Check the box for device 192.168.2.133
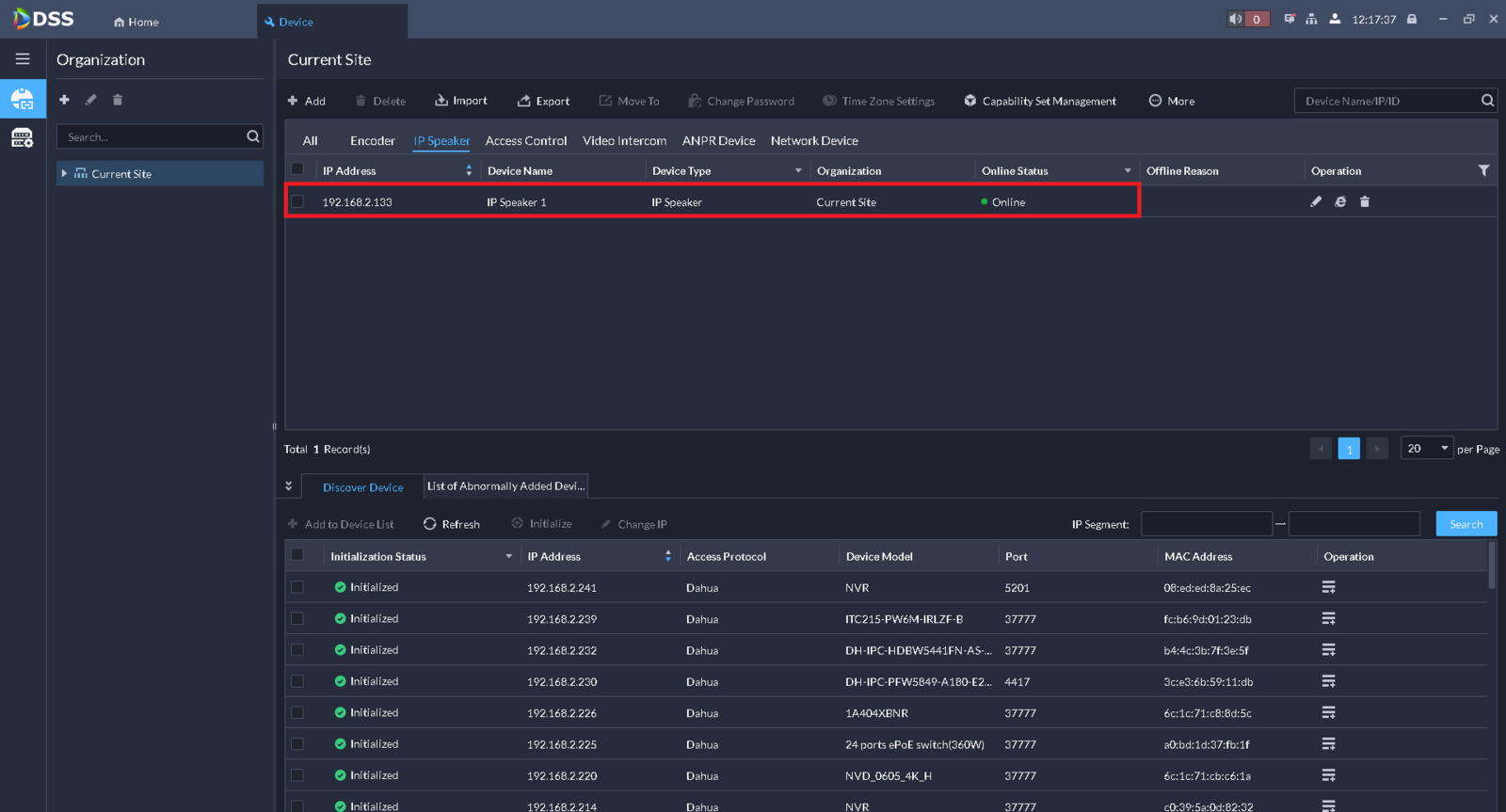Image resolution: width=1506 pixels, height=812 pixels. (297, 201)
